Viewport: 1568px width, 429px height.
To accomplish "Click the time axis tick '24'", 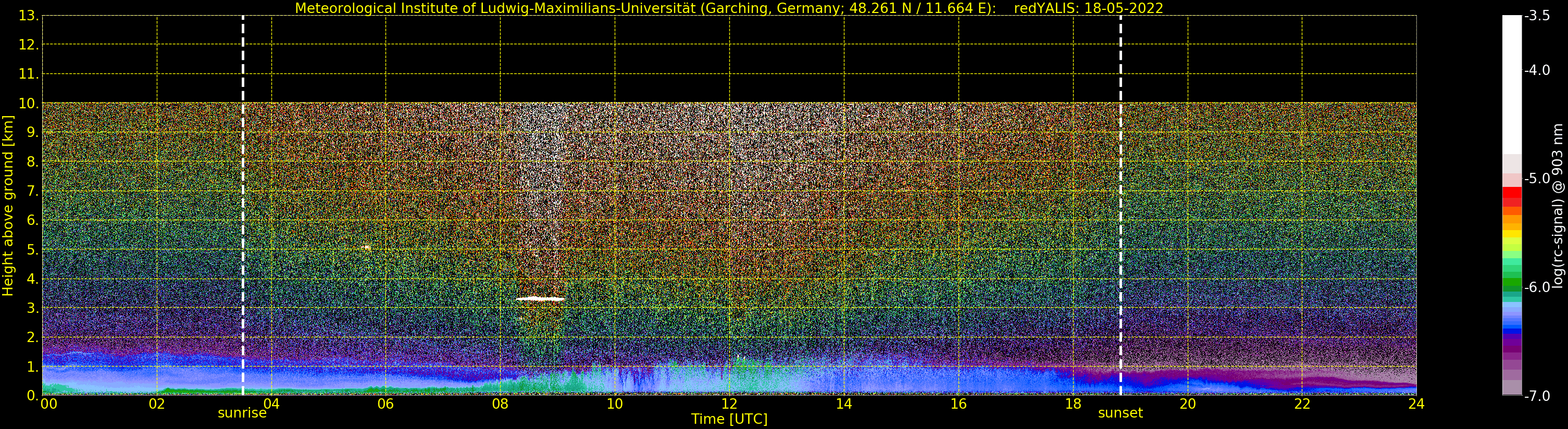I will click(x=1416, y=404).
